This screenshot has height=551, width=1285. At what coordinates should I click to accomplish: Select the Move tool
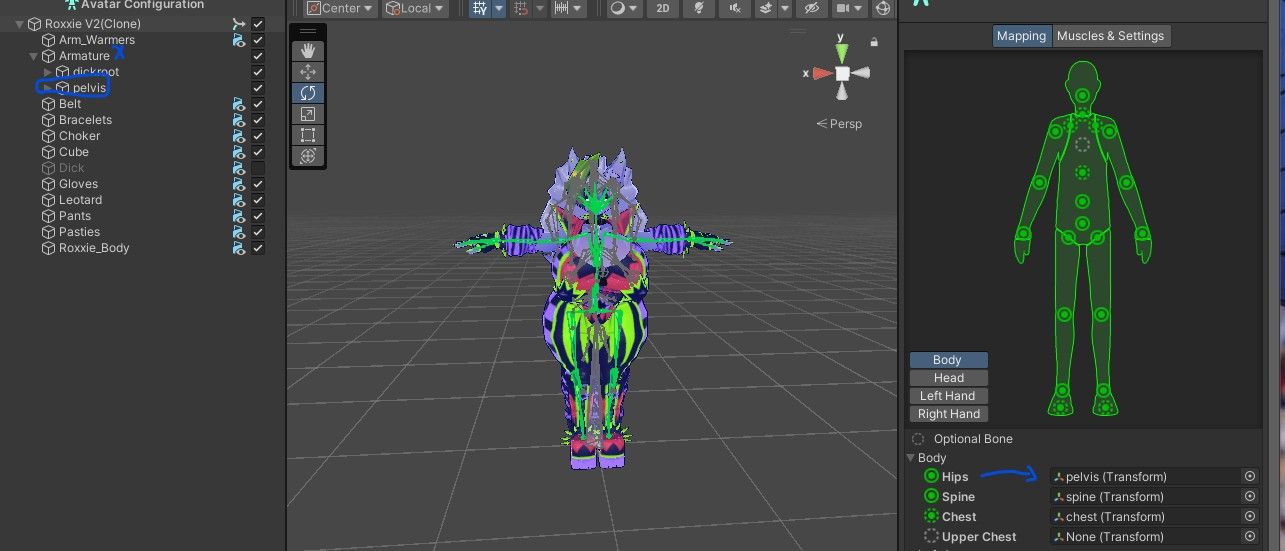point(308,72)
